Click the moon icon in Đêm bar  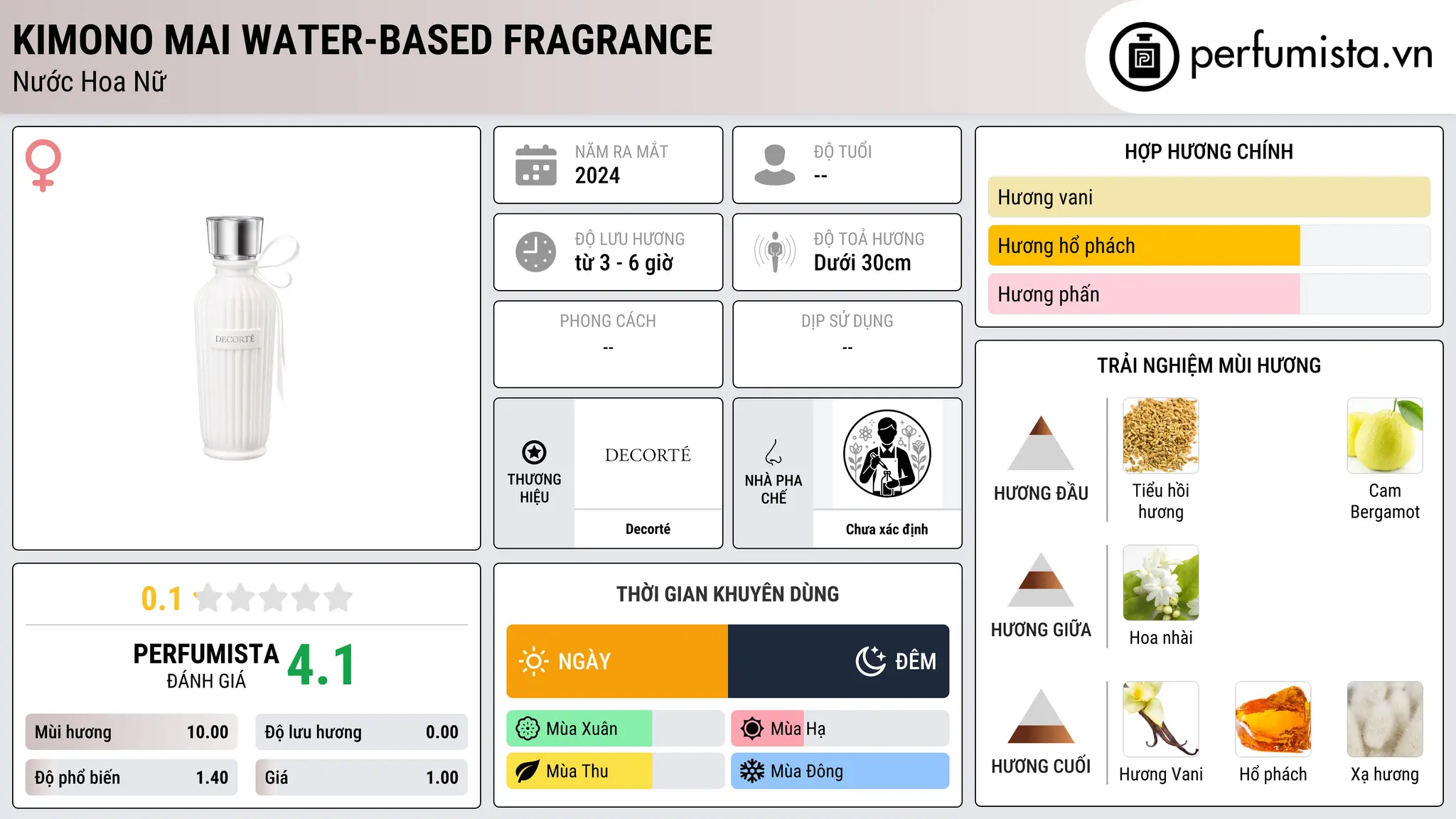click(871, 661)
